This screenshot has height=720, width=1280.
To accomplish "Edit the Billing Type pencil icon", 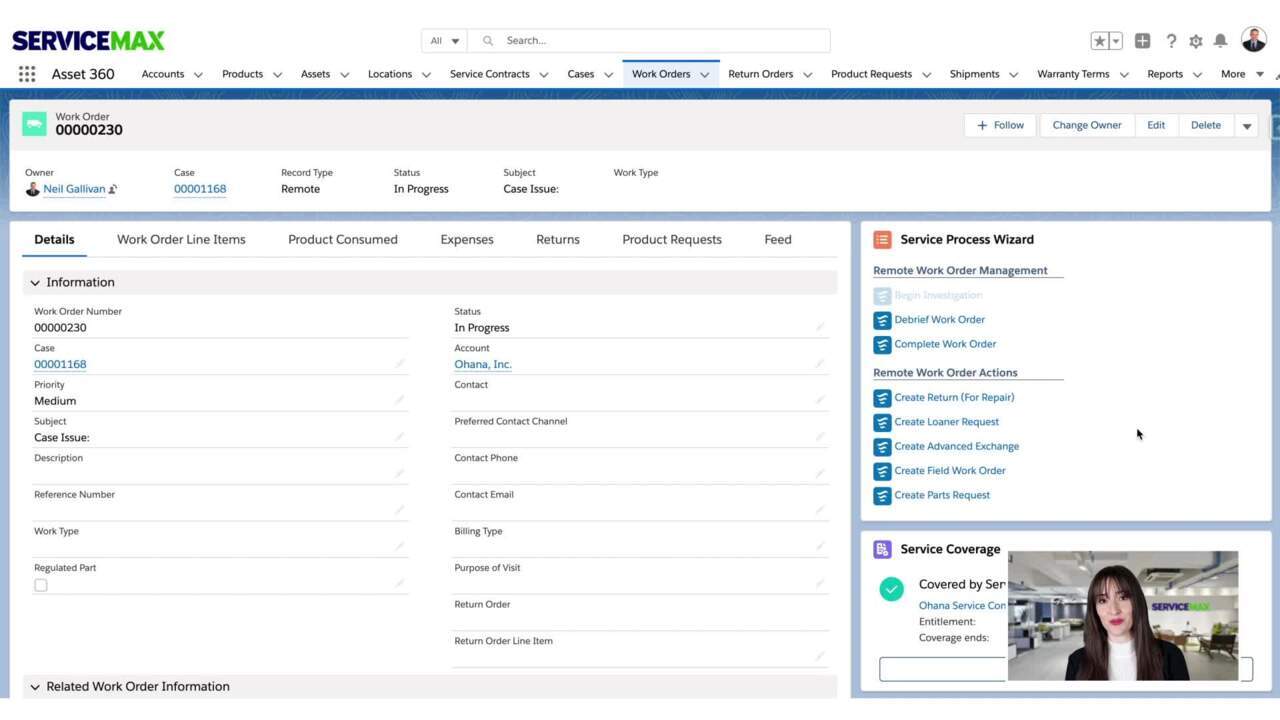I will (x=820, y=547).
